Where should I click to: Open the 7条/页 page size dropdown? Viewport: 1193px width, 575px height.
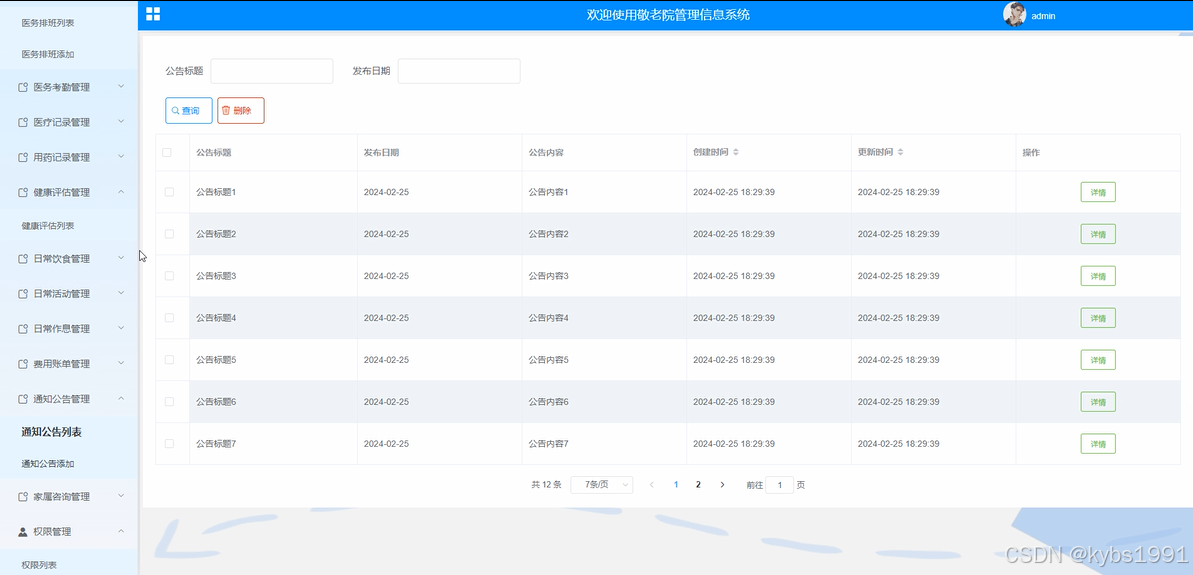point(601,484)
